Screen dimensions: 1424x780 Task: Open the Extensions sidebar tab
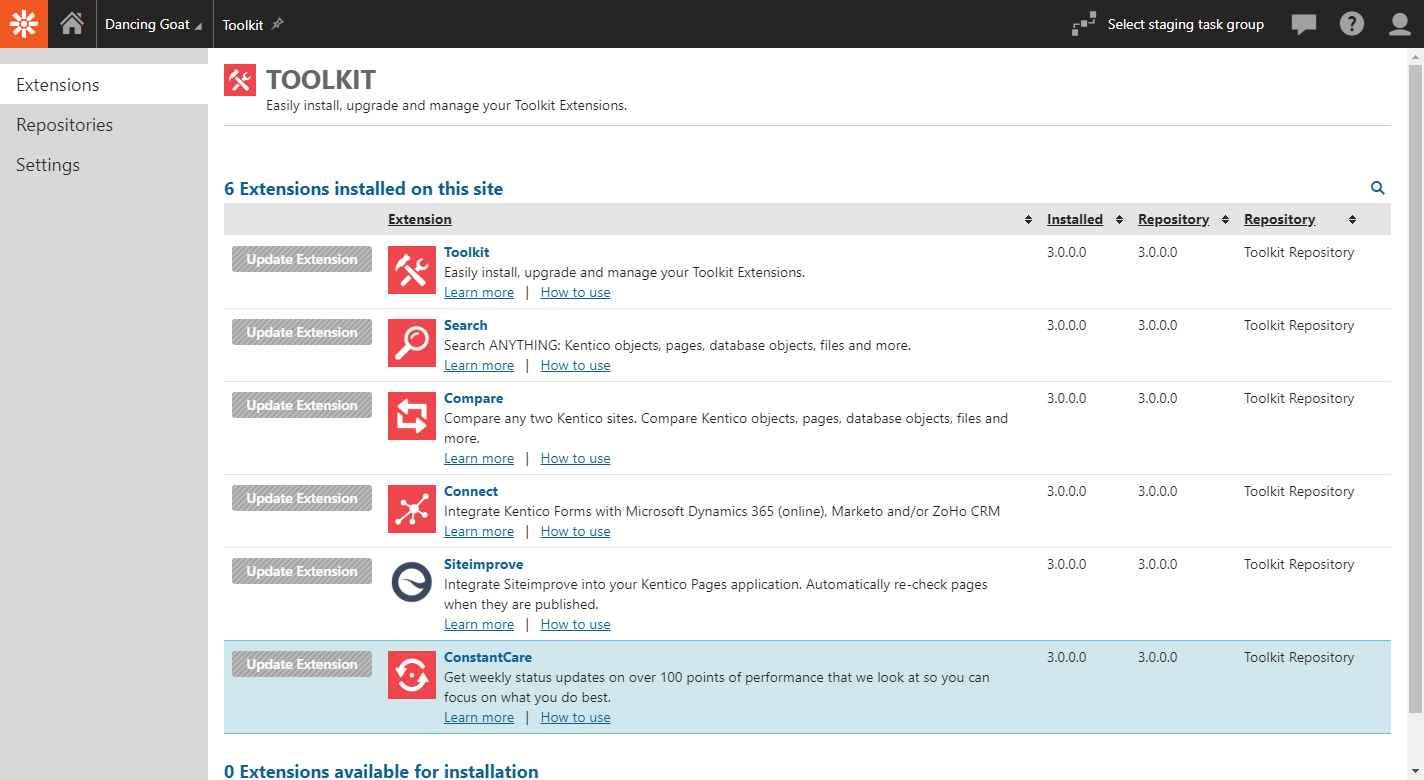click(x=104, y=84)
